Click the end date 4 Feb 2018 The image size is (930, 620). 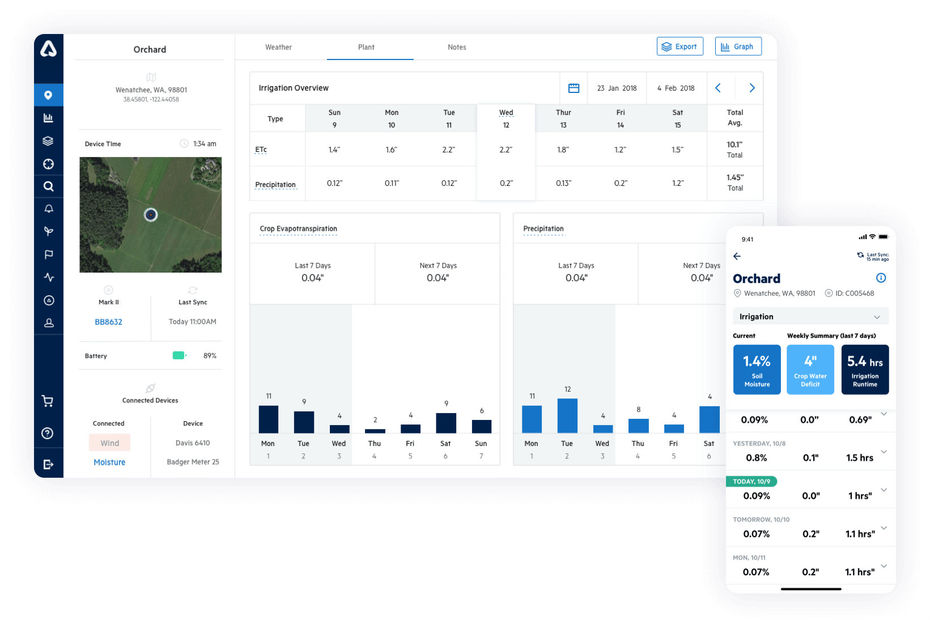tap(676, 88)
